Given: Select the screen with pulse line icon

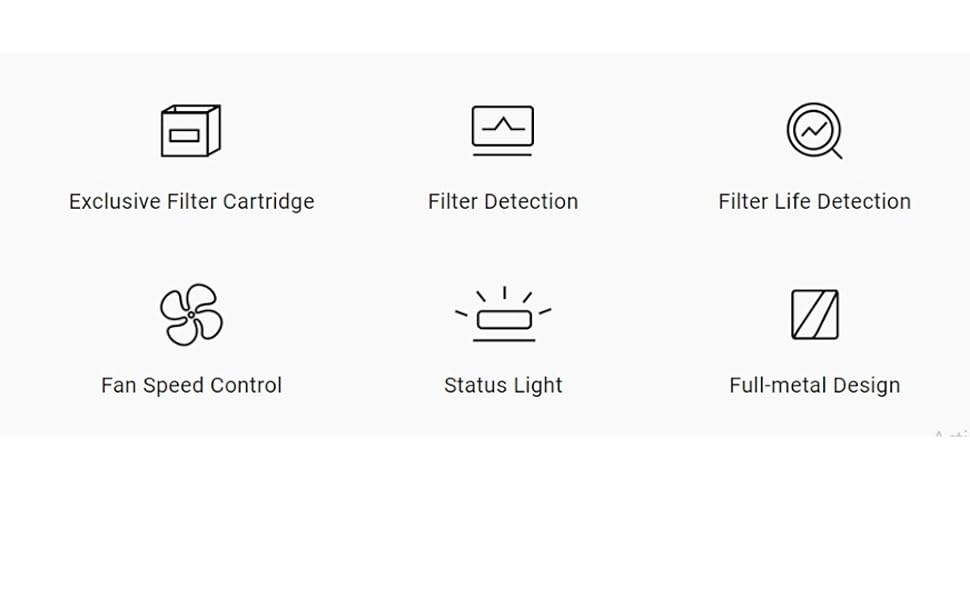Looking at the screenshot, I should click(x=503, y=131).
